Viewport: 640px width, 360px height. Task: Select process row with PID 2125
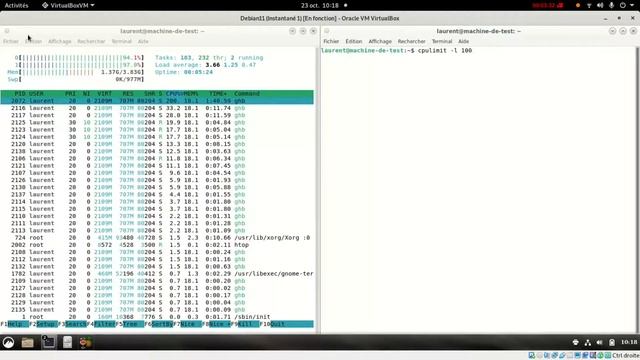click(157, 122)
